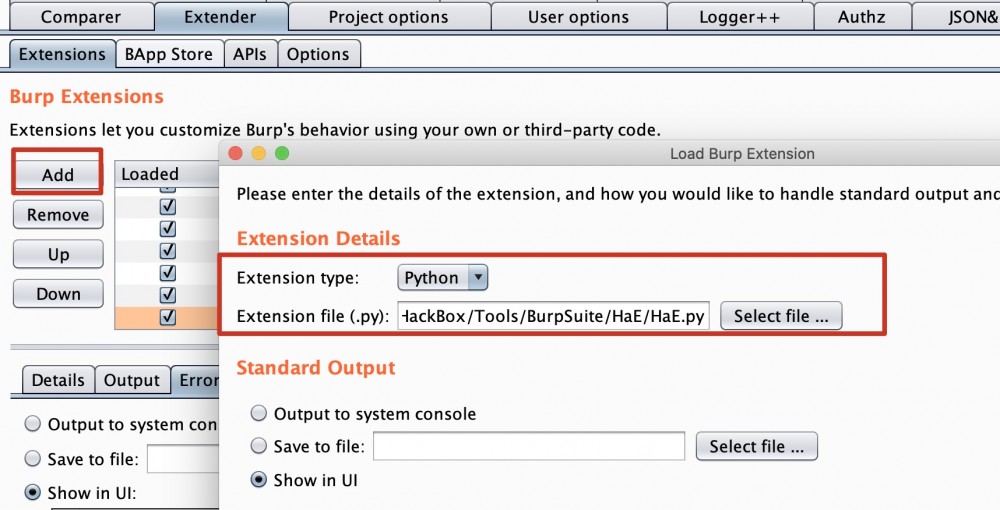Switch to the Comparer tab

80,17
